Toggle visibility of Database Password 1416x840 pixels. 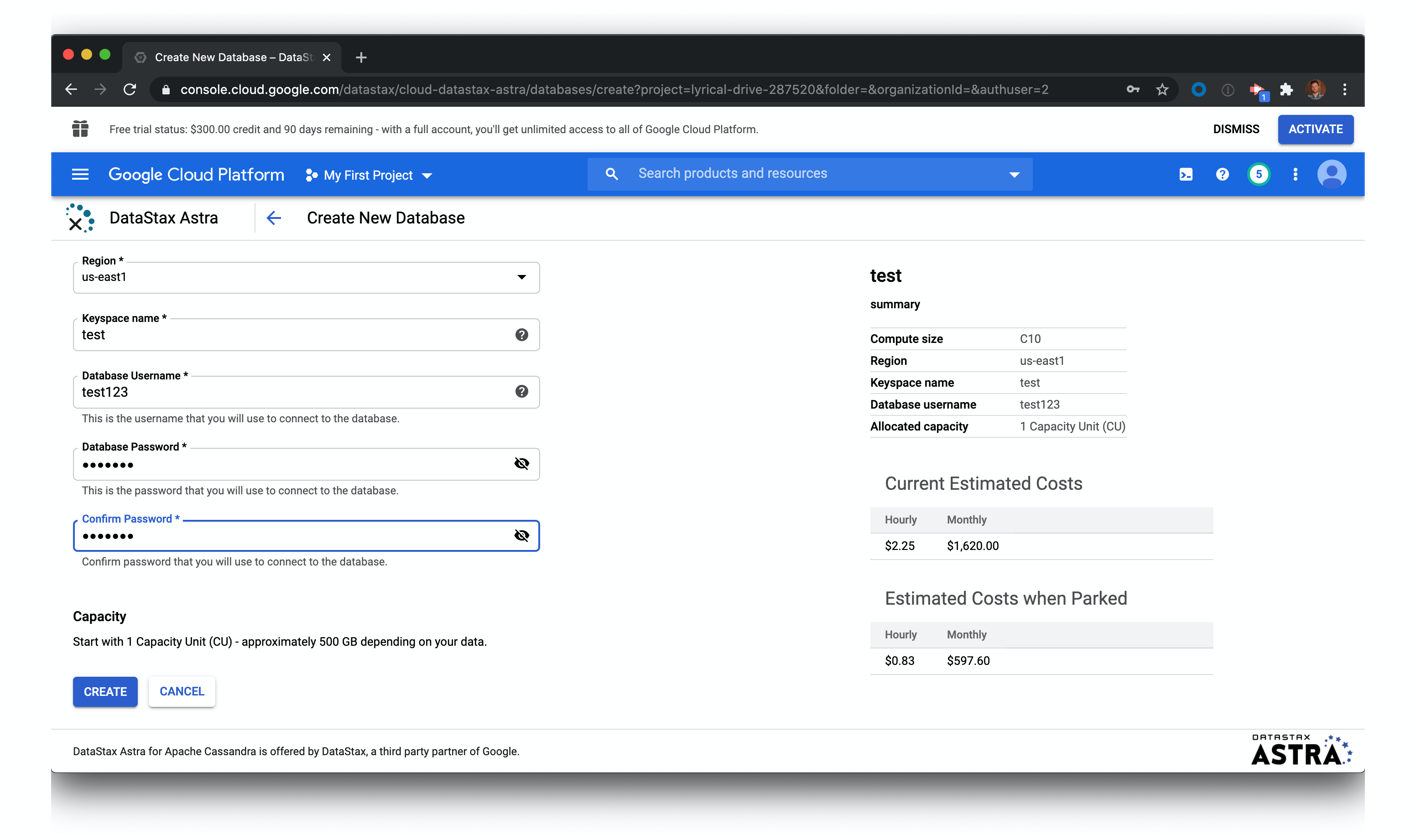[521, 464]
